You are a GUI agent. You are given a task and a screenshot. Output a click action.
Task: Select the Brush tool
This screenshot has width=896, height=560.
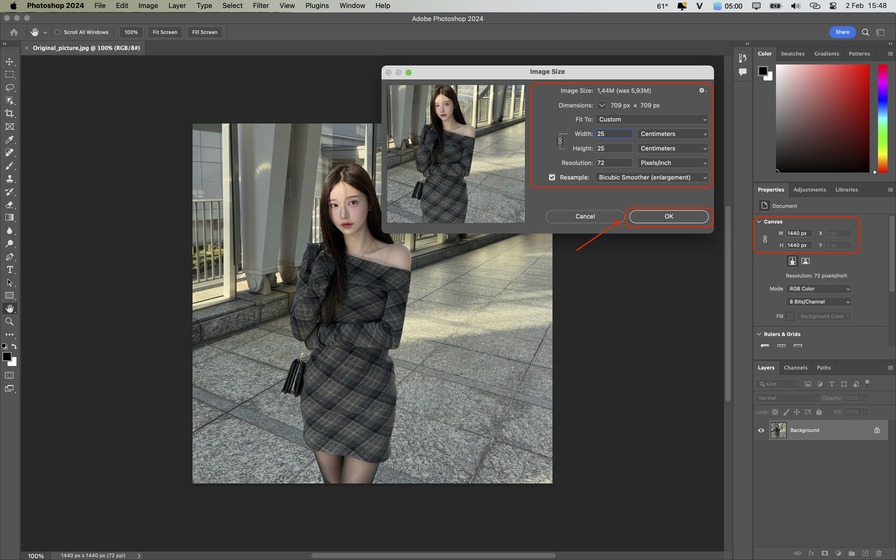tap(10, 166)
